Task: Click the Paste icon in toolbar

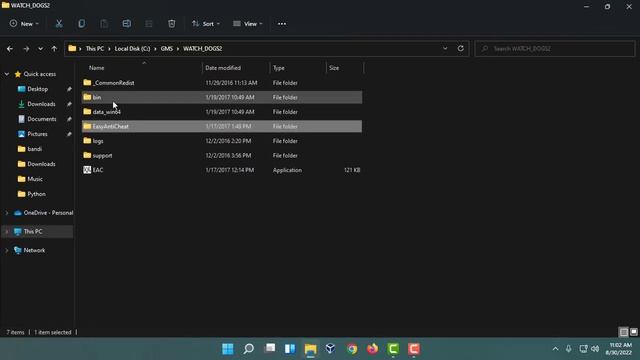Action: pos(104,24)
